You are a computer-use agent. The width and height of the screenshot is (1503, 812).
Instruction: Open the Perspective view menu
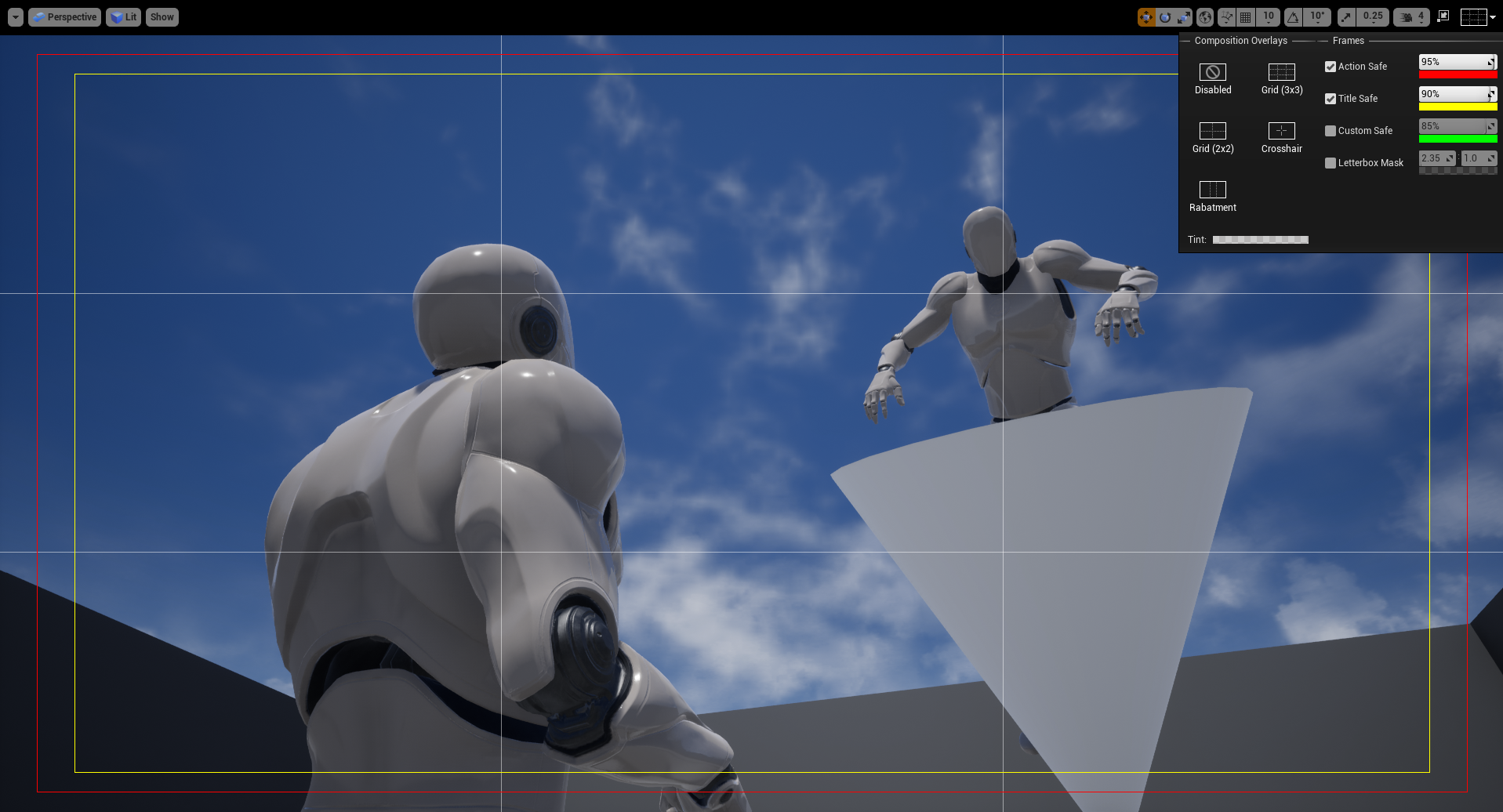coord(65,17)
